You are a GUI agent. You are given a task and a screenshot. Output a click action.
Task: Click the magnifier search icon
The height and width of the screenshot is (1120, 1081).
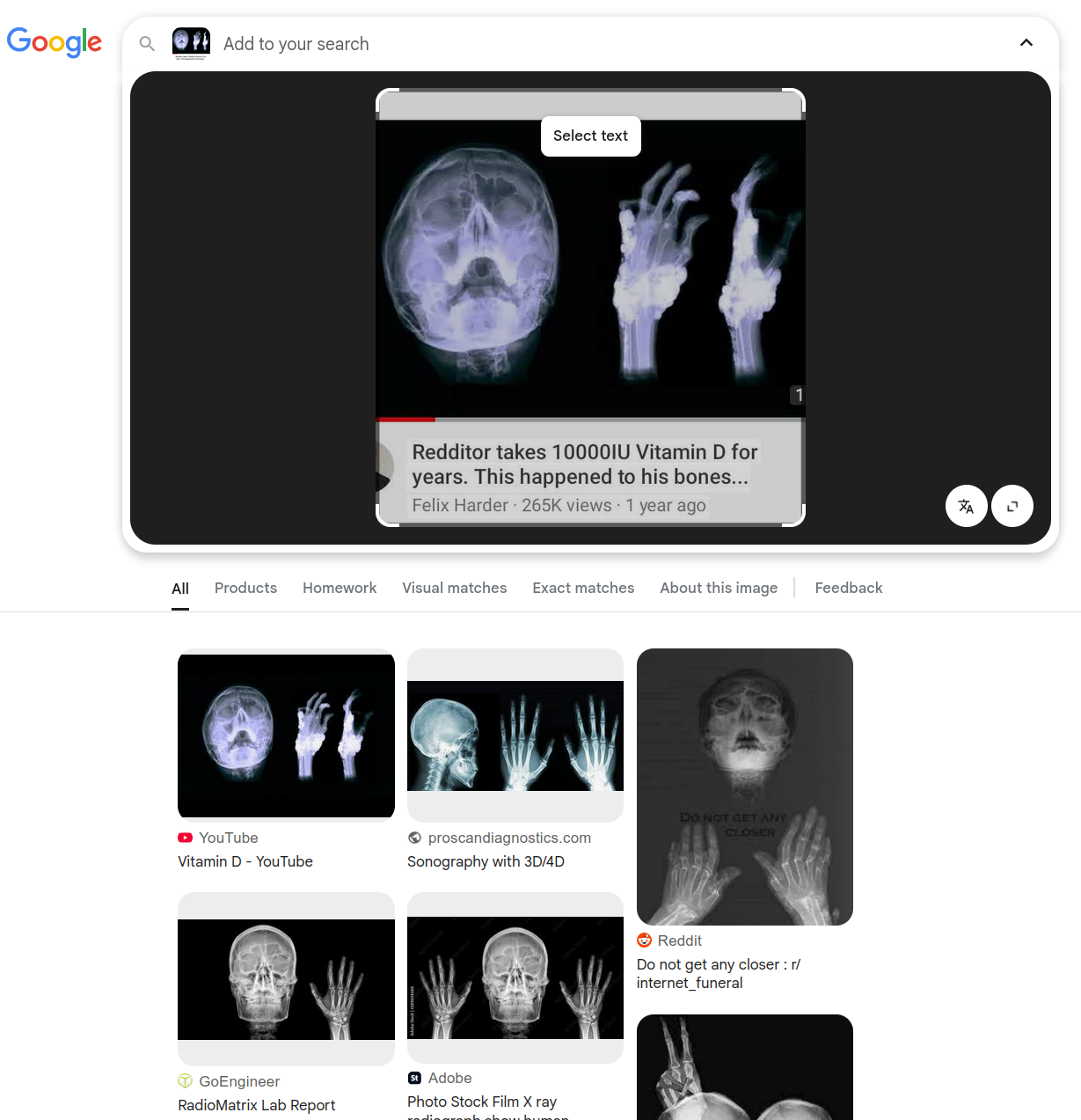pyautogui.click(x=147, y=44)
